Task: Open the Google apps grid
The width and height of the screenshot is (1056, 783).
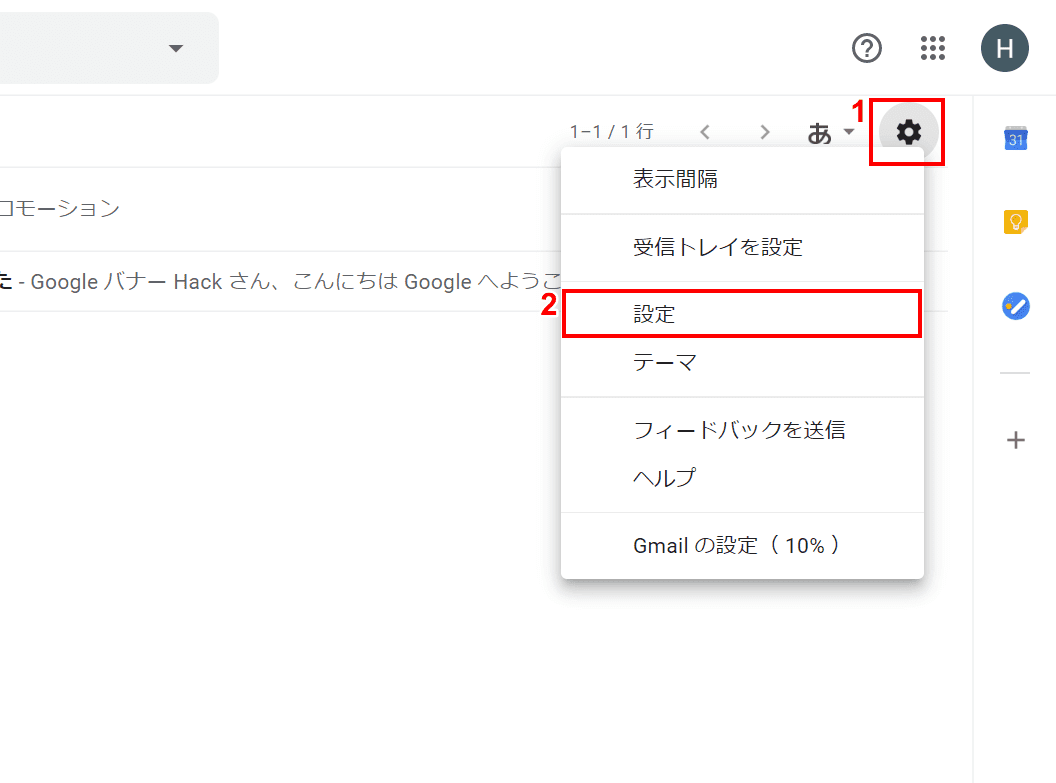Action: point(933,48)
